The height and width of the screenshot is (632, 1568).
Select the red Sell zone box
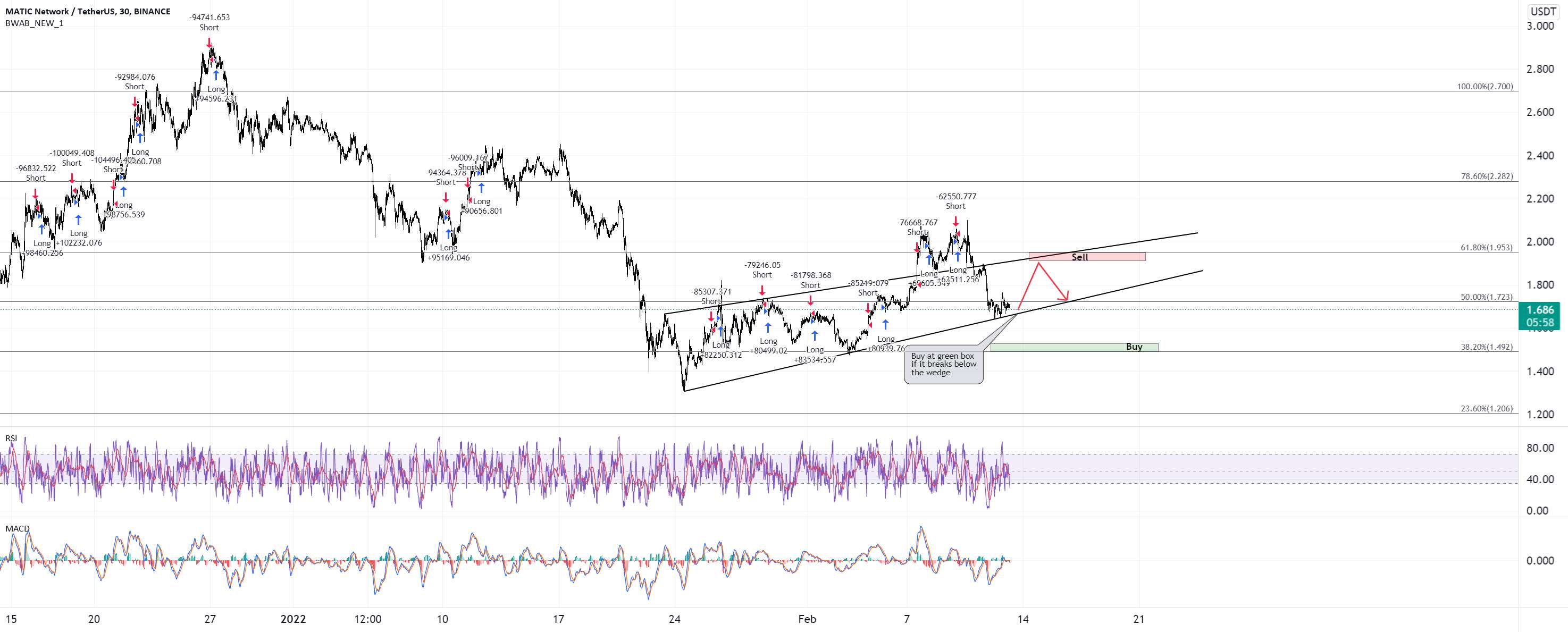[1086, 257]
